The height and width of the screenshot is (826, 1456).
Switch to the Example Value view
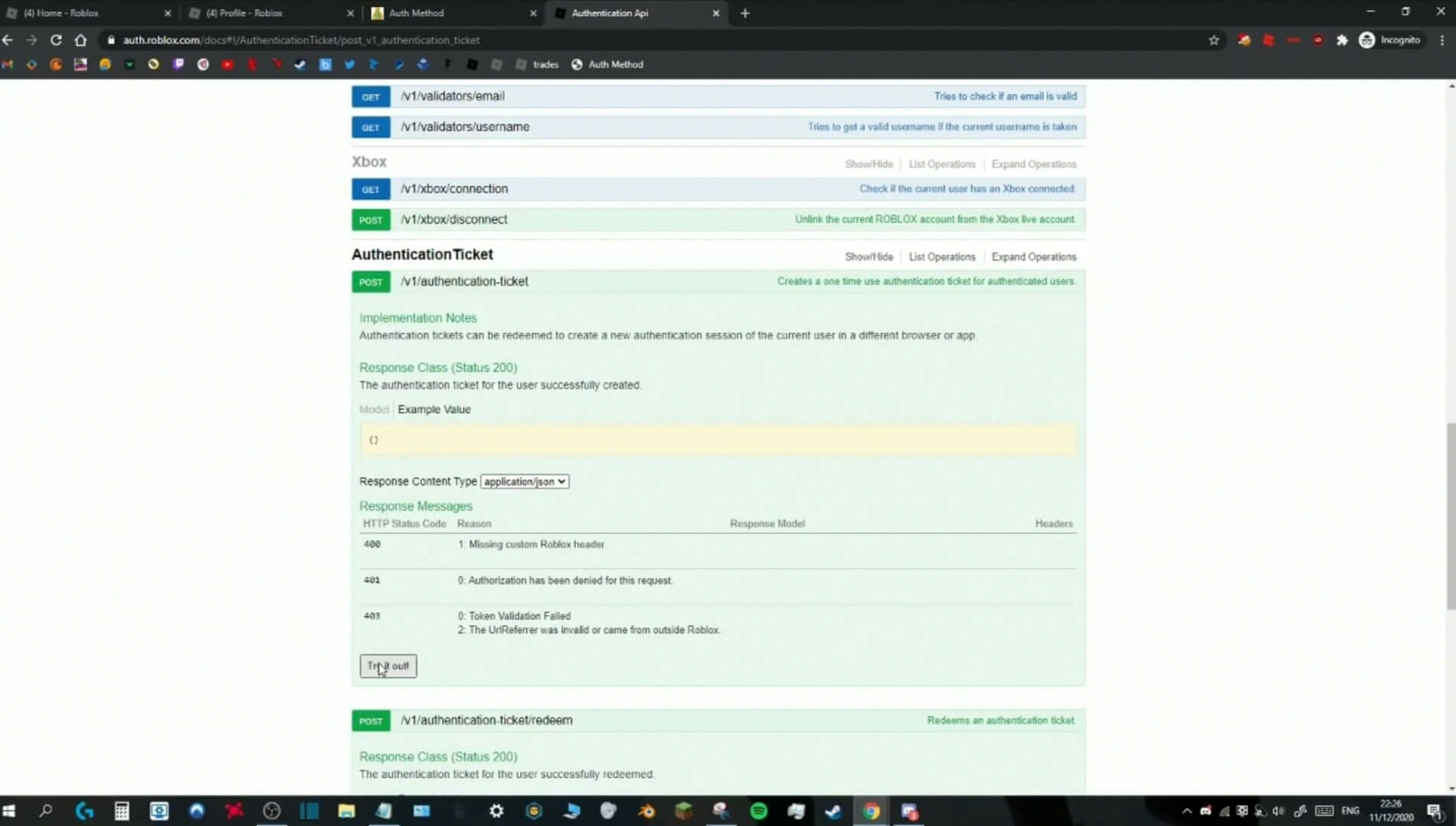[434, 410]
